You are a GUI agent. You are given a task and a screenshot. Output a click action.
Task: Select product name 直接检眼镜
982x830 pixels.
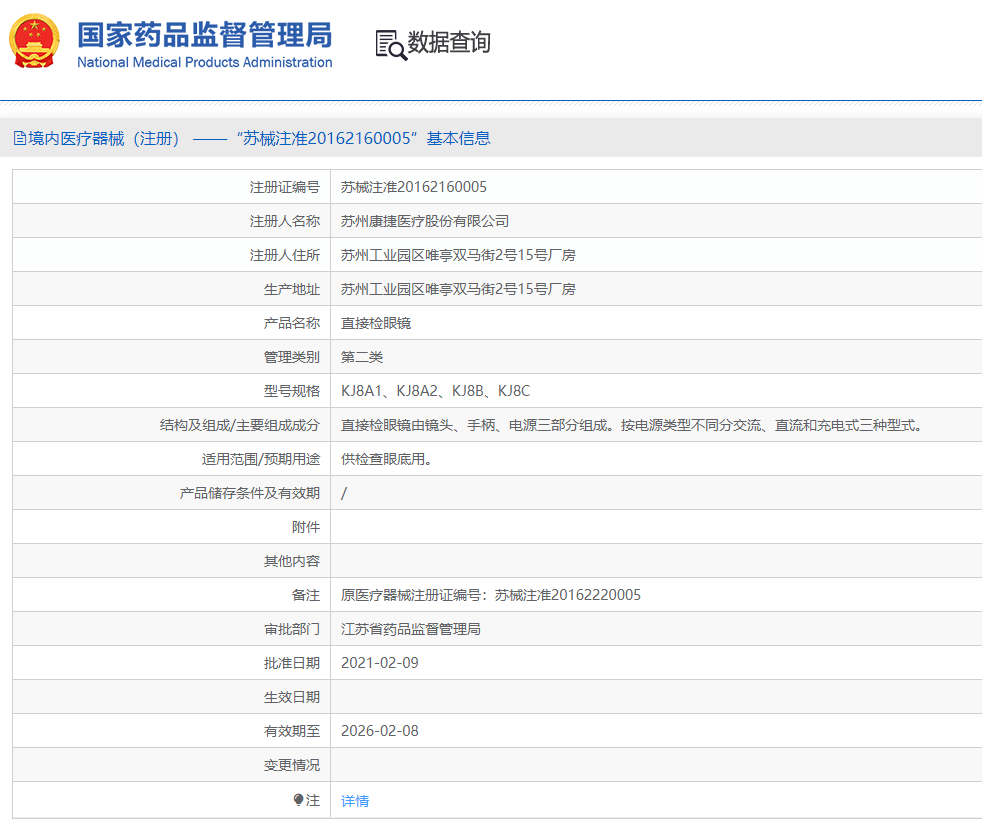[x=376, y=323]
